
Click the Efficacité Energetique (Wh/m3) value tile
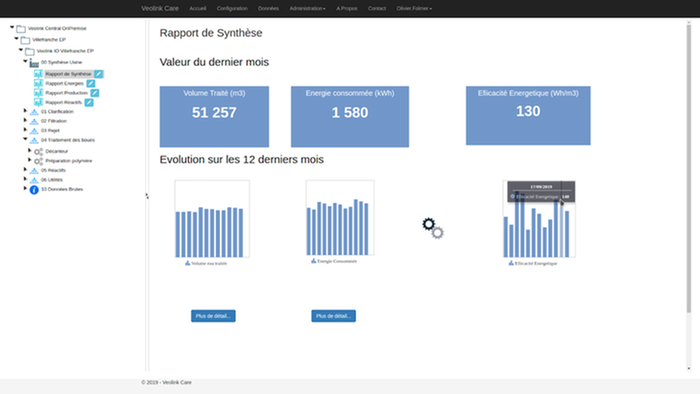[x=528, y=116]
